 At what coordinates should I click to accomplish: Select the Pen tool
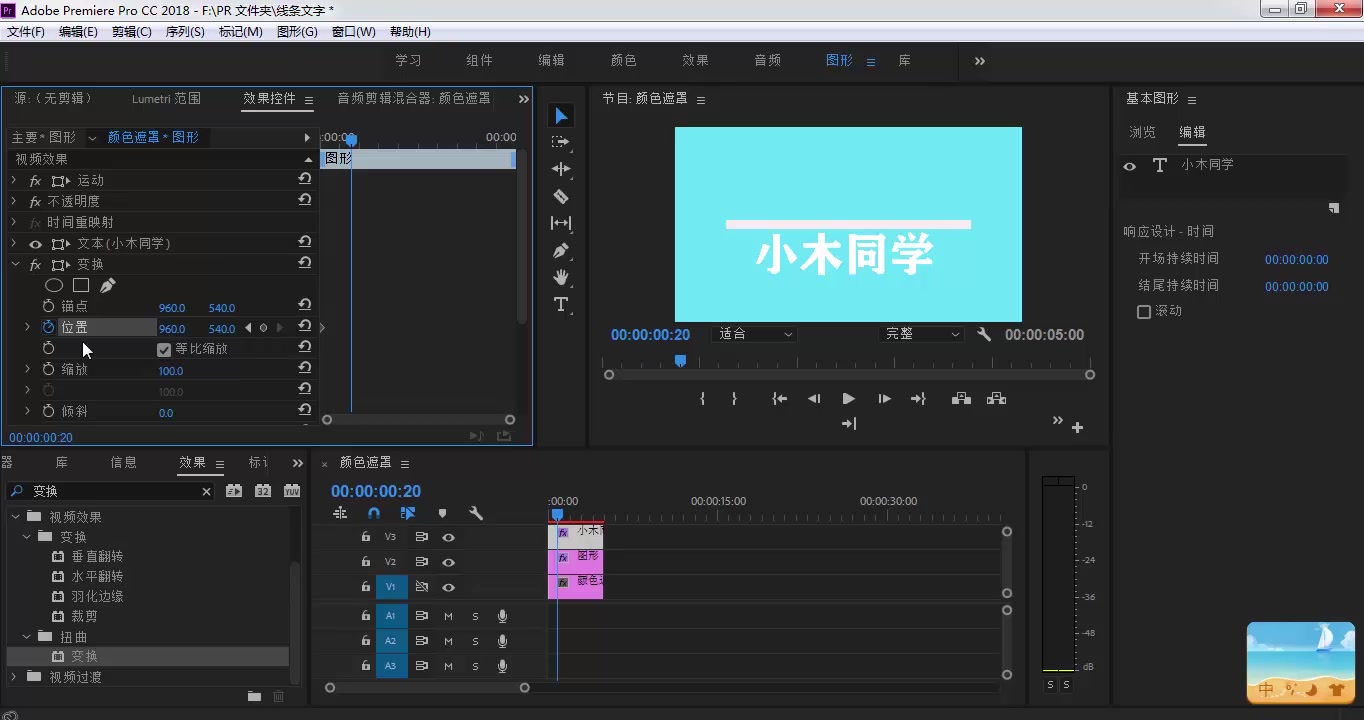(561, 250)
